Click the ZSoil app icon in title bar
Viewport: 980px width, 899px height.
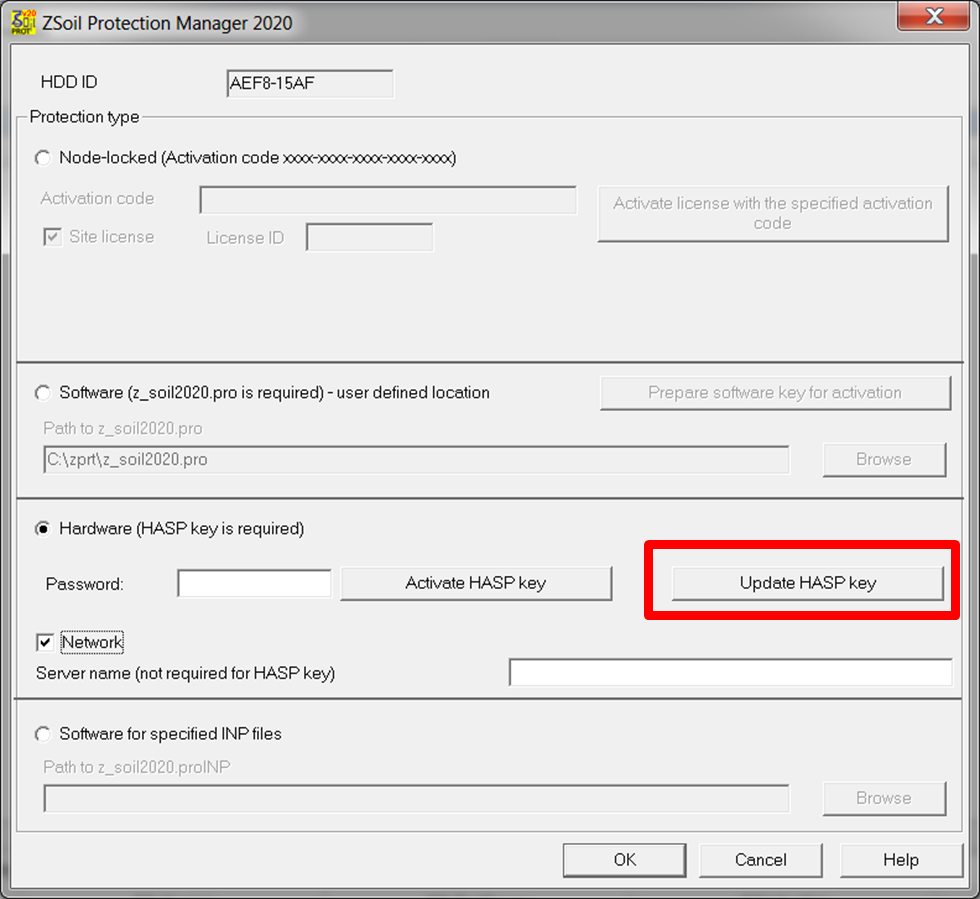[23, 21]
